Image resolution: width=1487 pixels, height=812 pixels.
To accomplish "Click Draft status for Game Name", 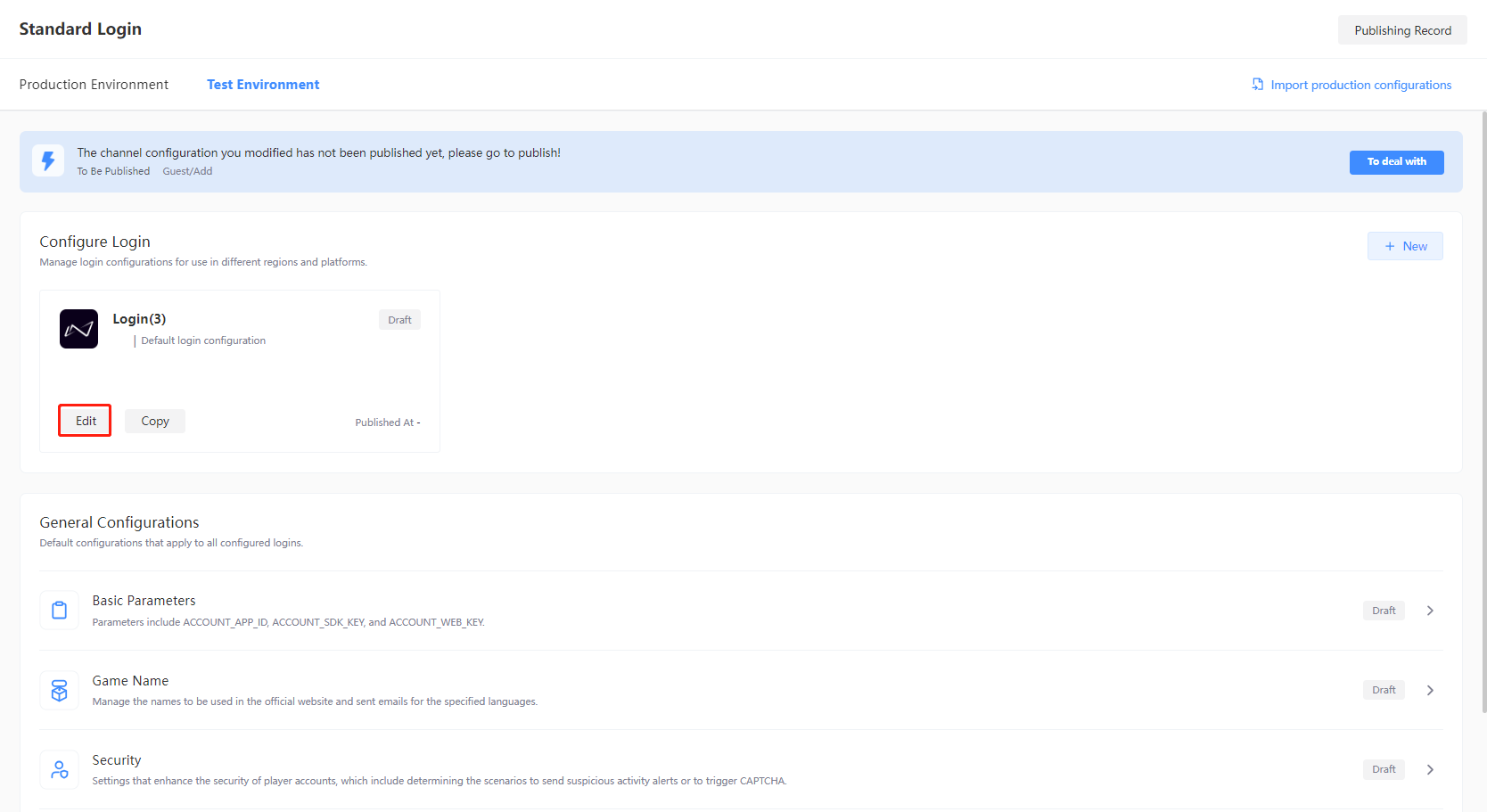I will [x=1384, y=690].
